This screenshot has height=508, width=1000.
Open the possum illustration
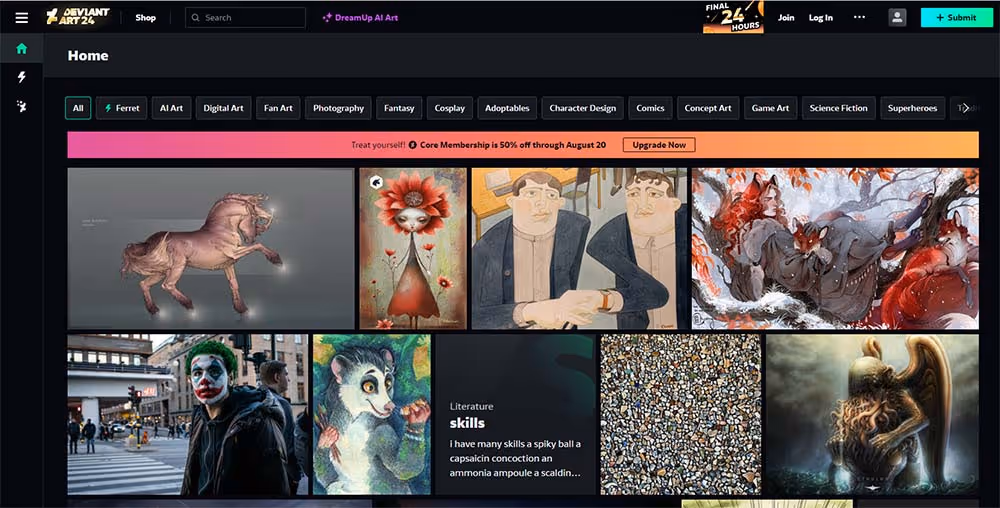pyautogui.click(x=372, y=414)
